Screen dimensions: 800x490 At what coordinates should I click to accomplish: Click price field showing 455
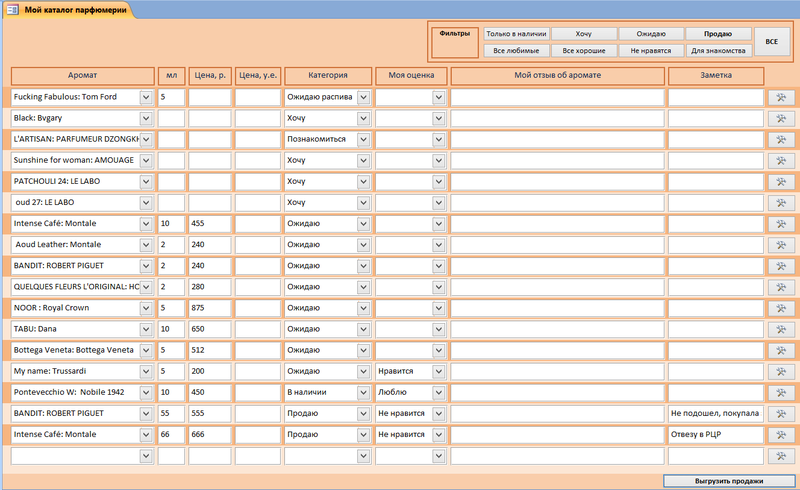[x=210, y=224]
